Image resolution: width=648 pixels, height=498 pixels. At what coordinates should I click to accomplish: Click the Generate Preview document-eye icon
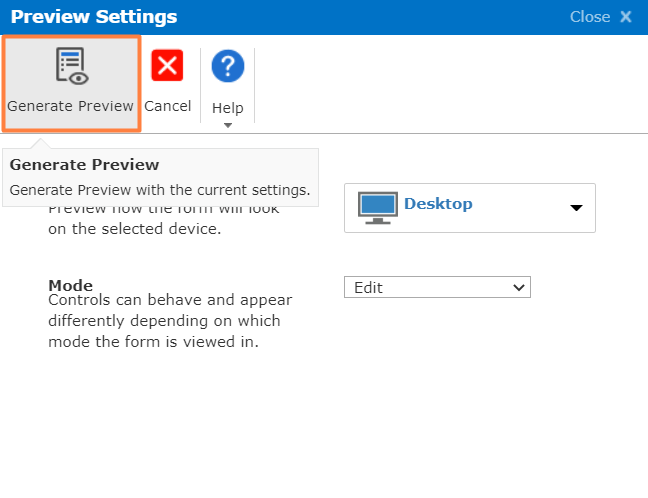[72, 66]
